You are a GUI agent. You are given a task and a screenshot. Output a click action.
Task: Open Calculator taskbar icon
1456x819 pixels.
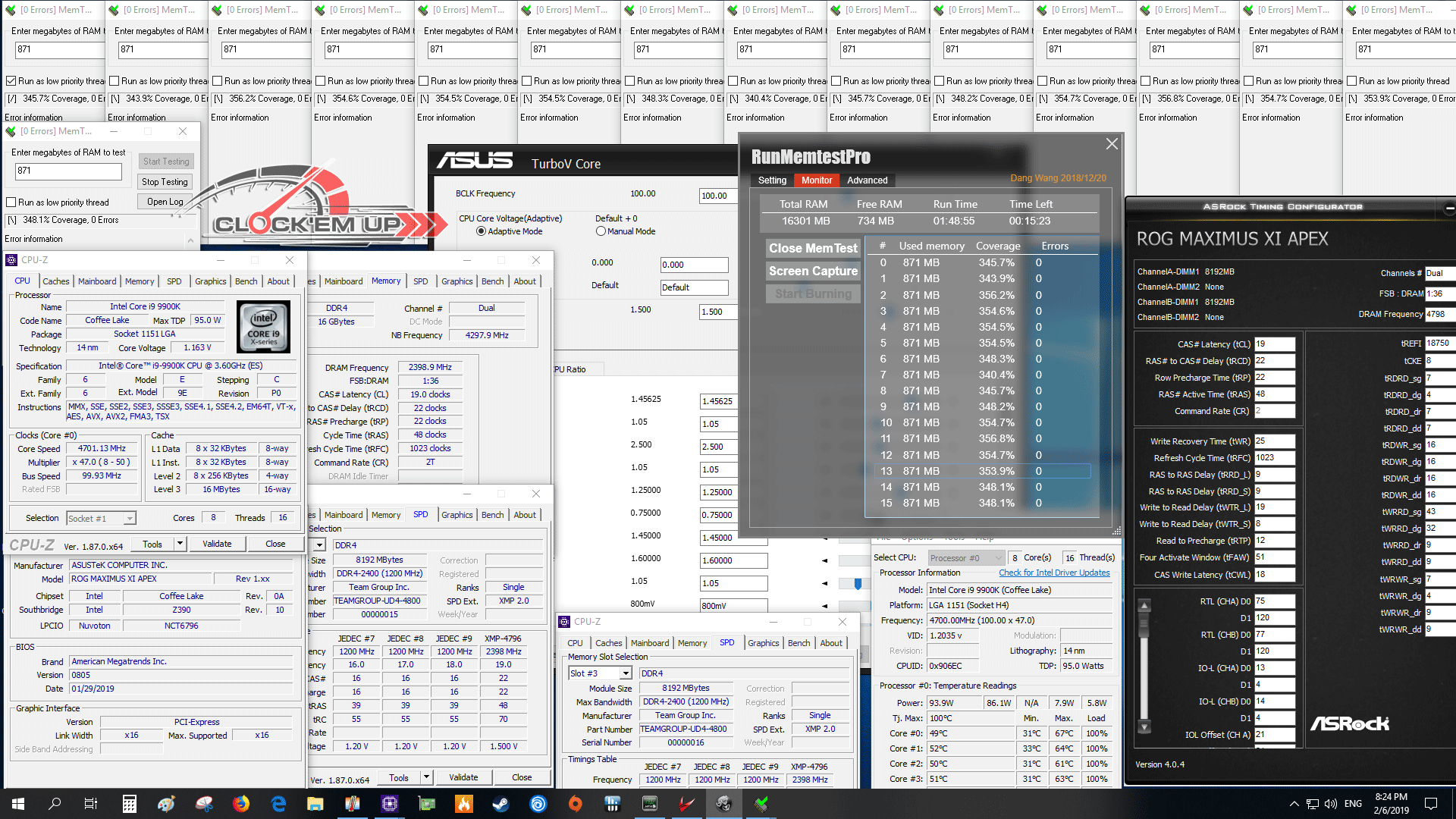click(130, 803)
